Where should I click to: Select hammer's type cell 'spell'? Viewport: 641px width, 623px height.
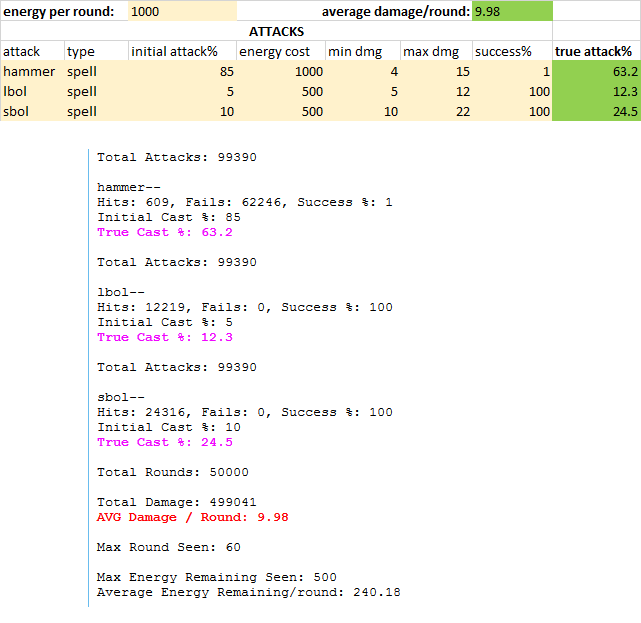(96, 71)
